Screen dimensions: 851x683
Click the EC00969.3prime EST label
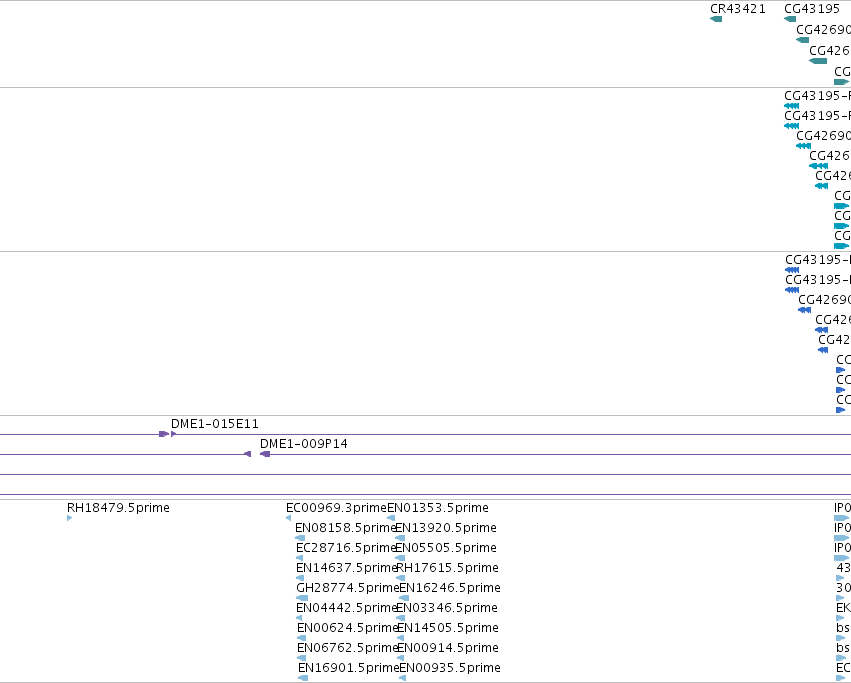pos(336,508)
